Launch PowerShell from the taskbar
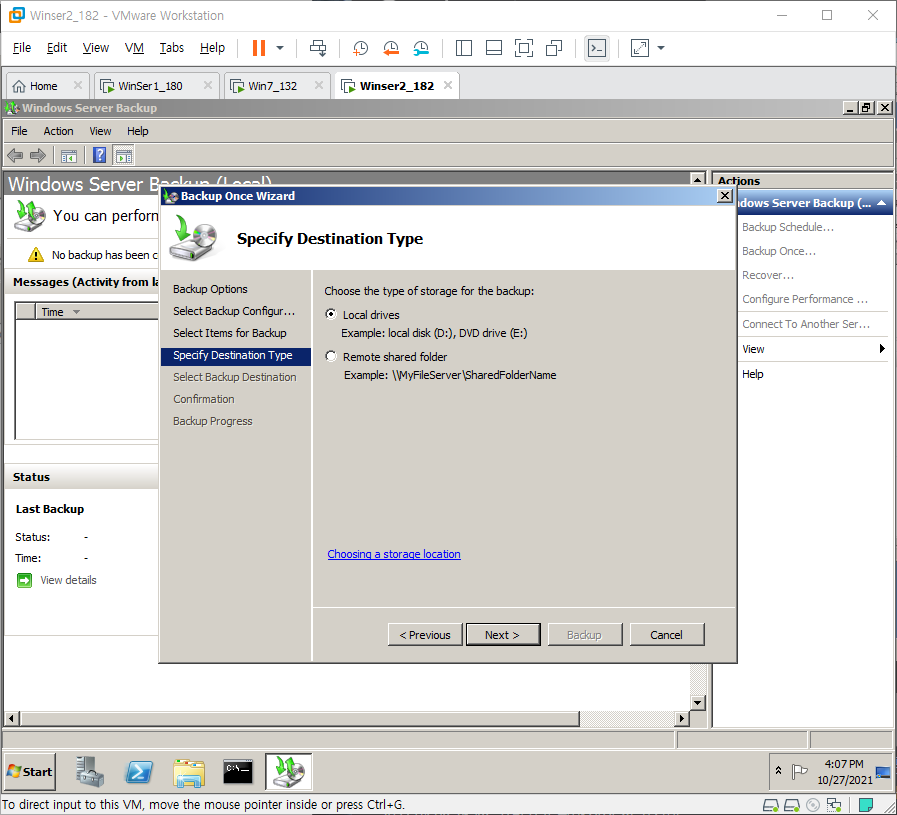The image size is (897, 815). click(139, 772)
